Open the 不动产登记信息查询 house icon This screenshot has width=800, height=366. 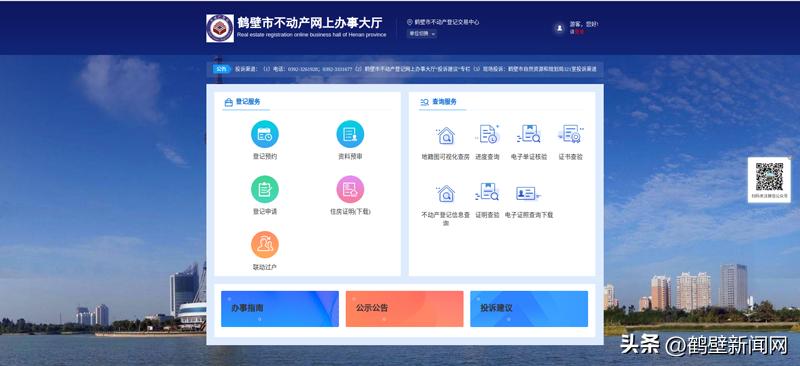click(445, 193)
